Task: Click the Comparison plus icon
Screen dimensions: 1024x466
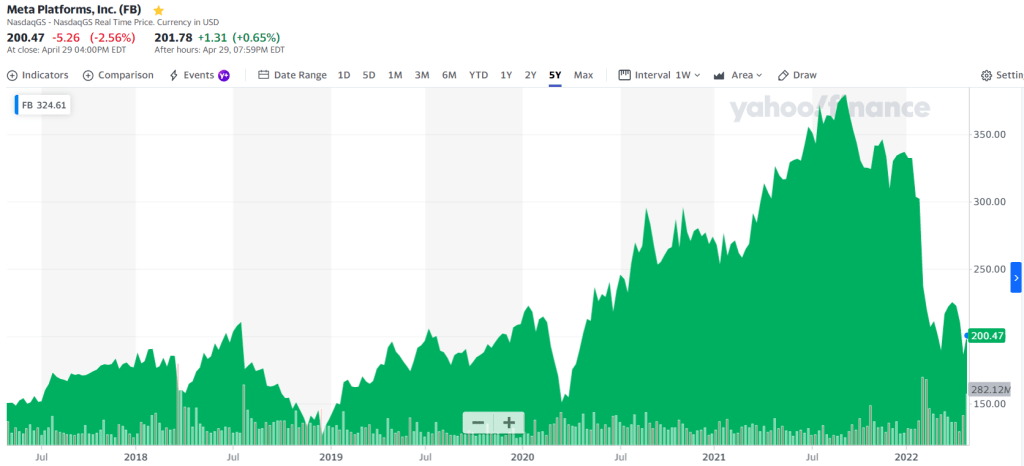Action: point(88,75)
